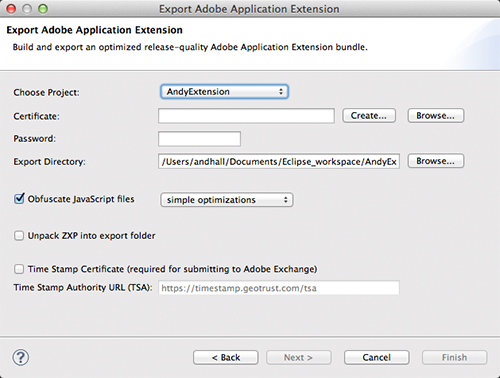The image size is (500, 378).
Task: Click the green zoom window button
Action: click(43, 9)
